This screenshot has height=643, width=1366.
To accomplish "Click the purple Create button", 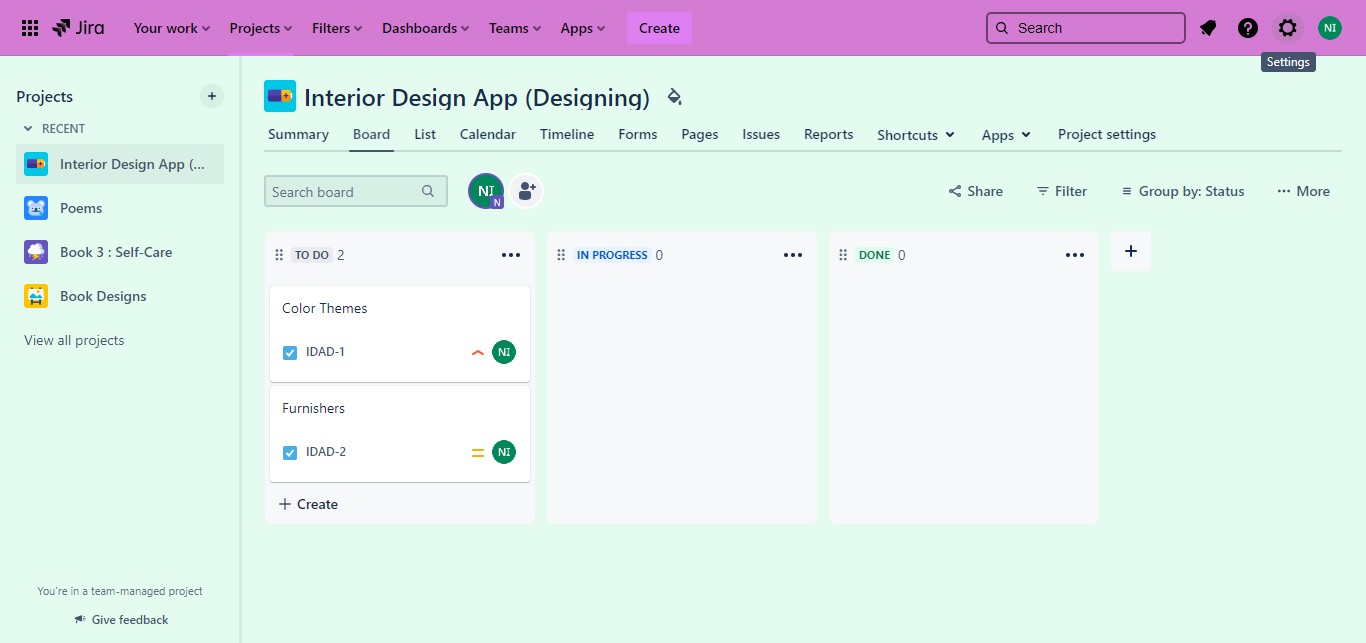I will coord(659,28).
